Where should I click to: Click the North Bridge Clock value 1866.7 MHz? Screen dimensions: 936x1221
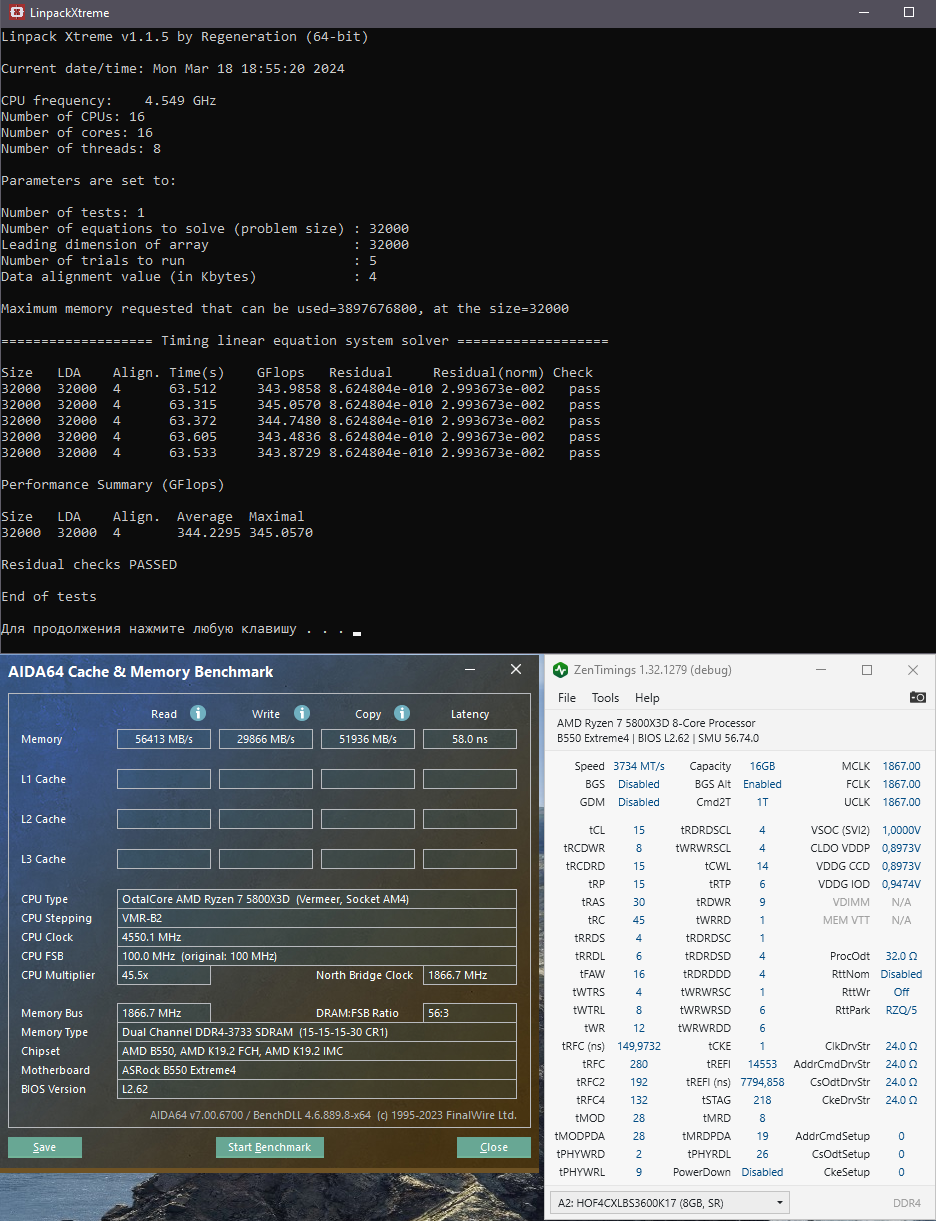(470, 975)
